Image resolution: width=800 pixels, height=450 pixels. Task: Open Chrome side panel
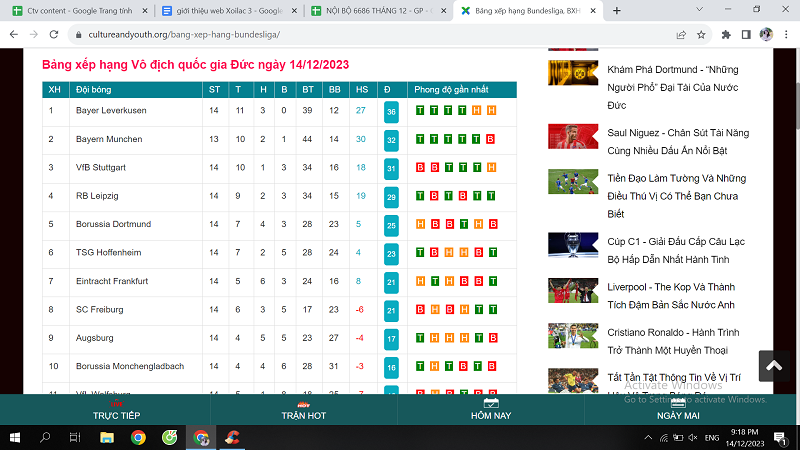pos(746,34)
